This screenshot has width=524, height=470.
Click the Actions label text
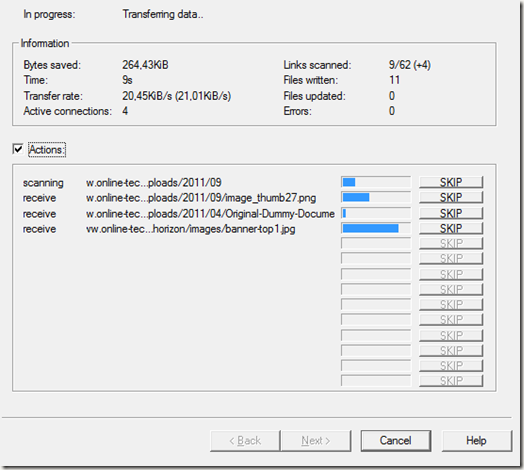coord(46,149)
